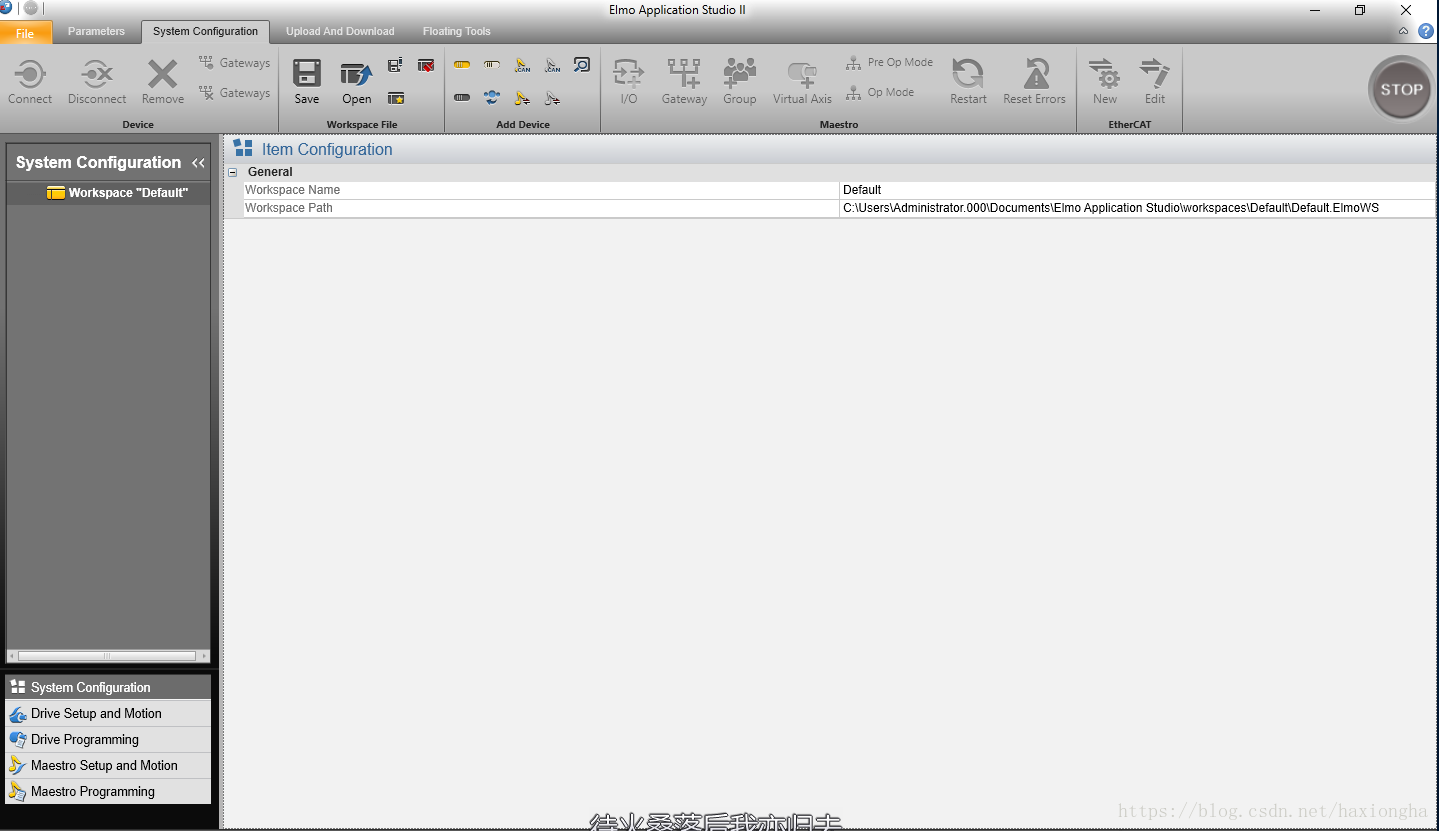This screenshot has width=1439, height=831.
Task: Add the white drive device
Action: 492,65
